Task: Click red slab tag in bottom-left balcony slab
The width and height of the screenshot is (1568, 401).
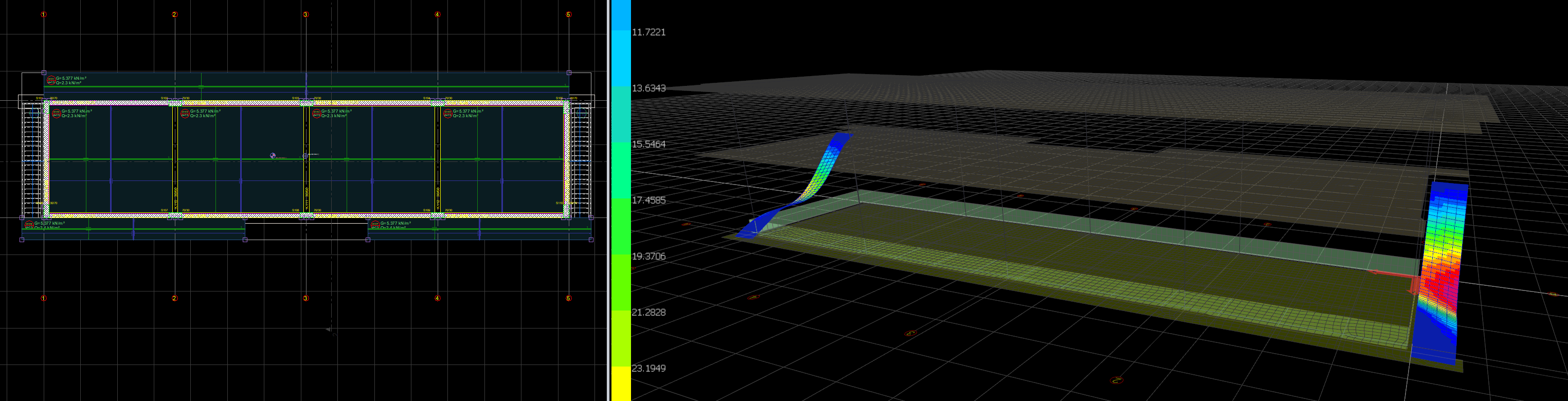Action: [29, 225]
